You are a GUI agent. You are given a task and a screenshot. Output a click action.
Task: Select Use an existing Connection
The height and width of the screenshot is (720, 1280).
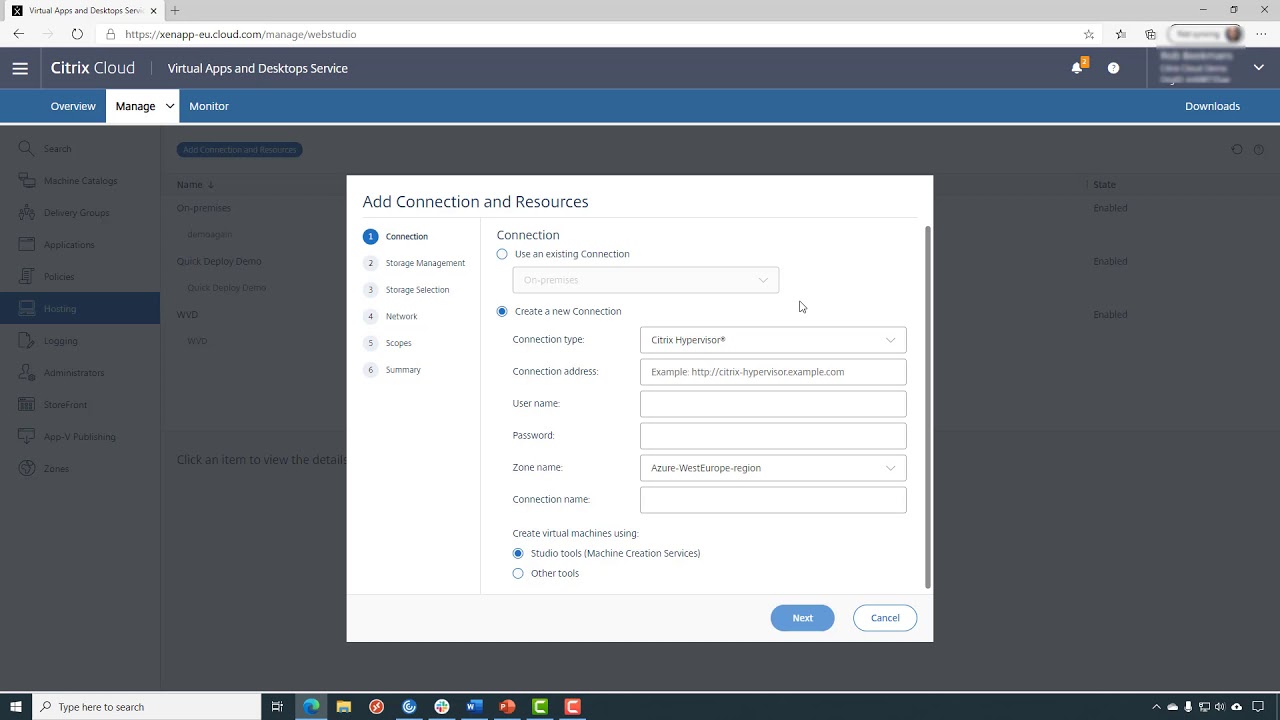click(502, 254)
